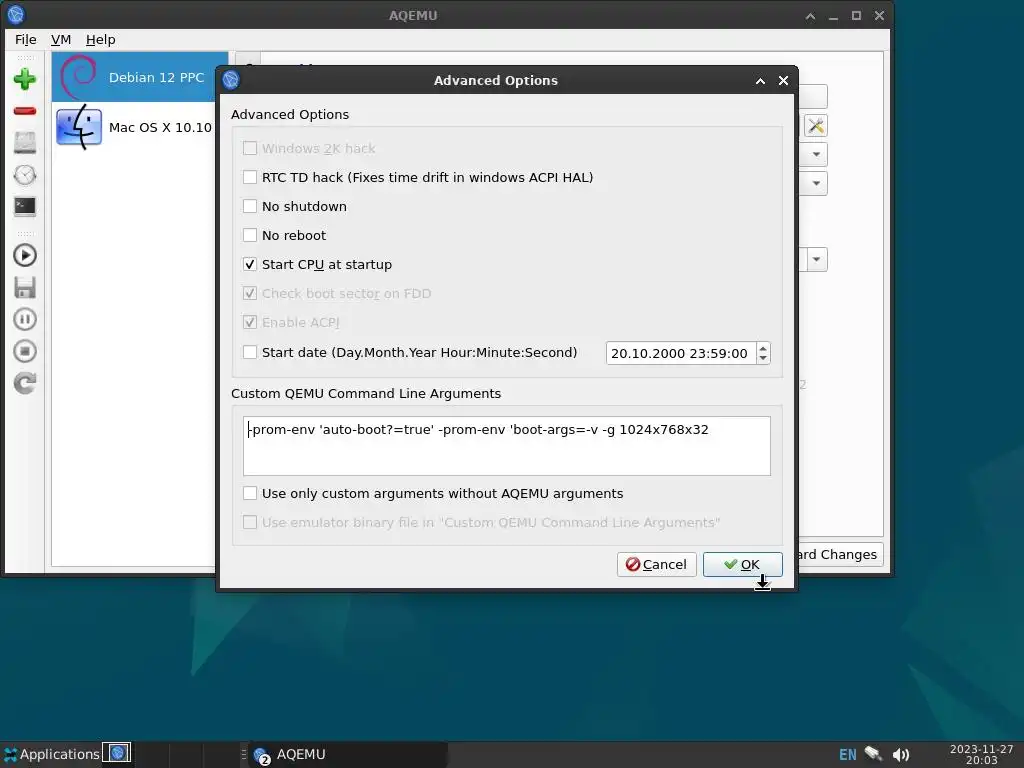Image resolution: width=1024 pixels, height=768 pixels.
Task: Open the first dropdown arrow behind the dialog
Action: [x=816, y=155]
